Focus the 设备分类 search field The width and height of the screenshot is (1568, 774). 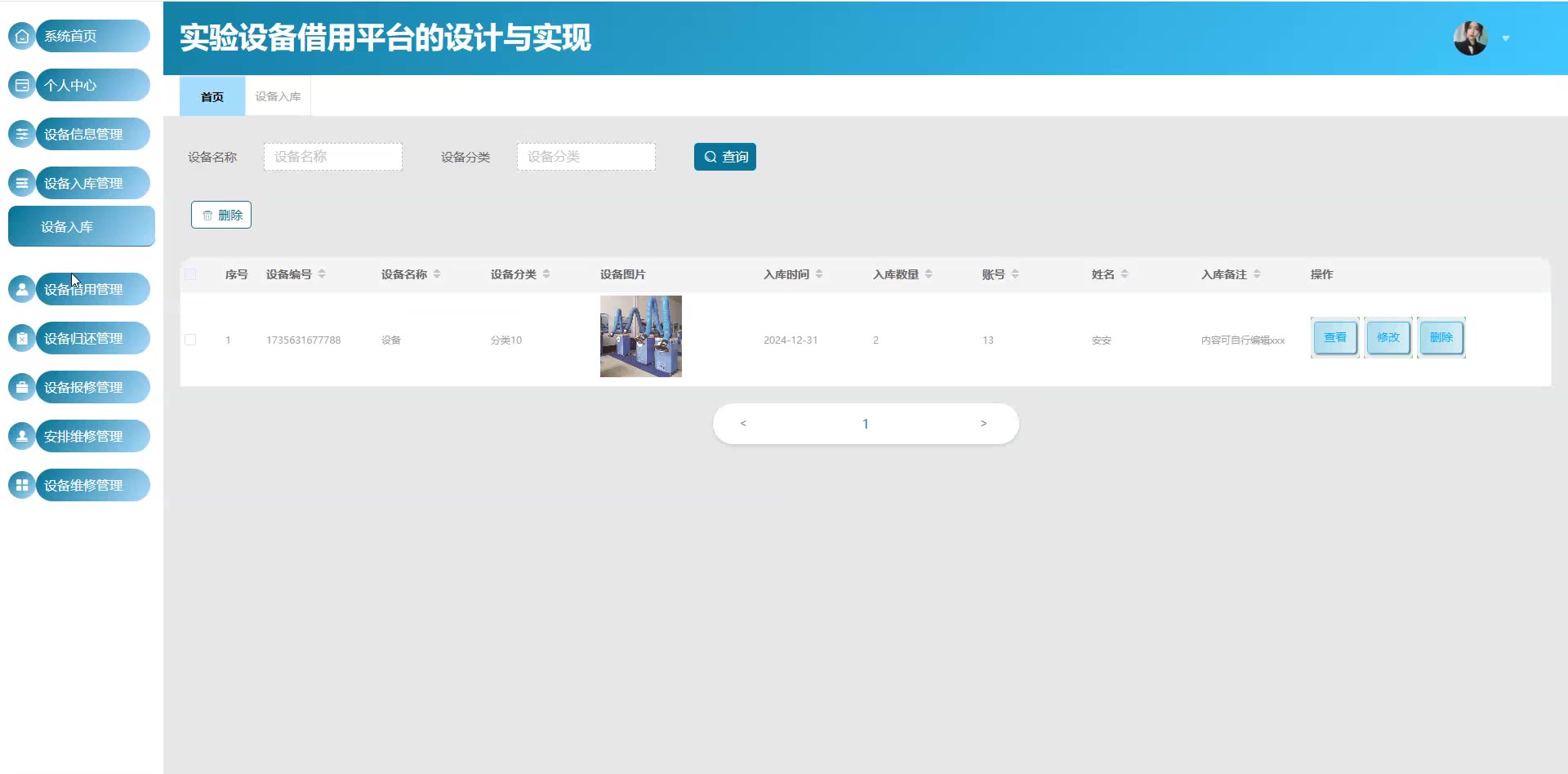(x=586, y=157)
